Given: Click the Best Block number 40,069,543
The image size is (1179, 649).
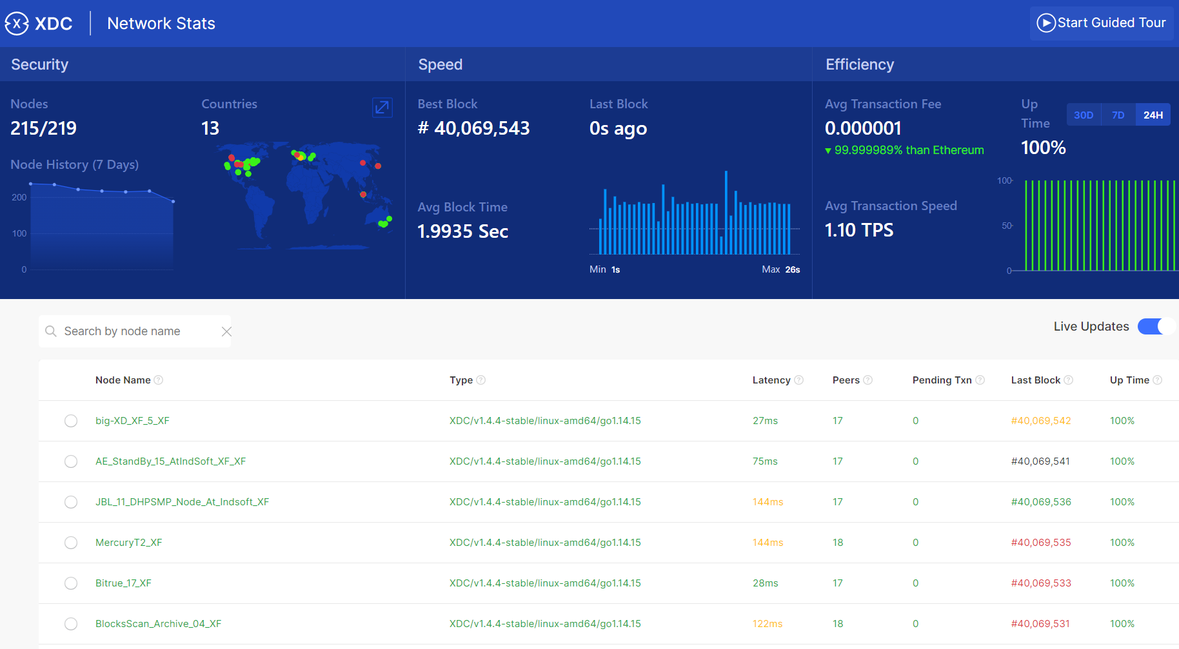Looking at the screenshot, I should [474, 128].
